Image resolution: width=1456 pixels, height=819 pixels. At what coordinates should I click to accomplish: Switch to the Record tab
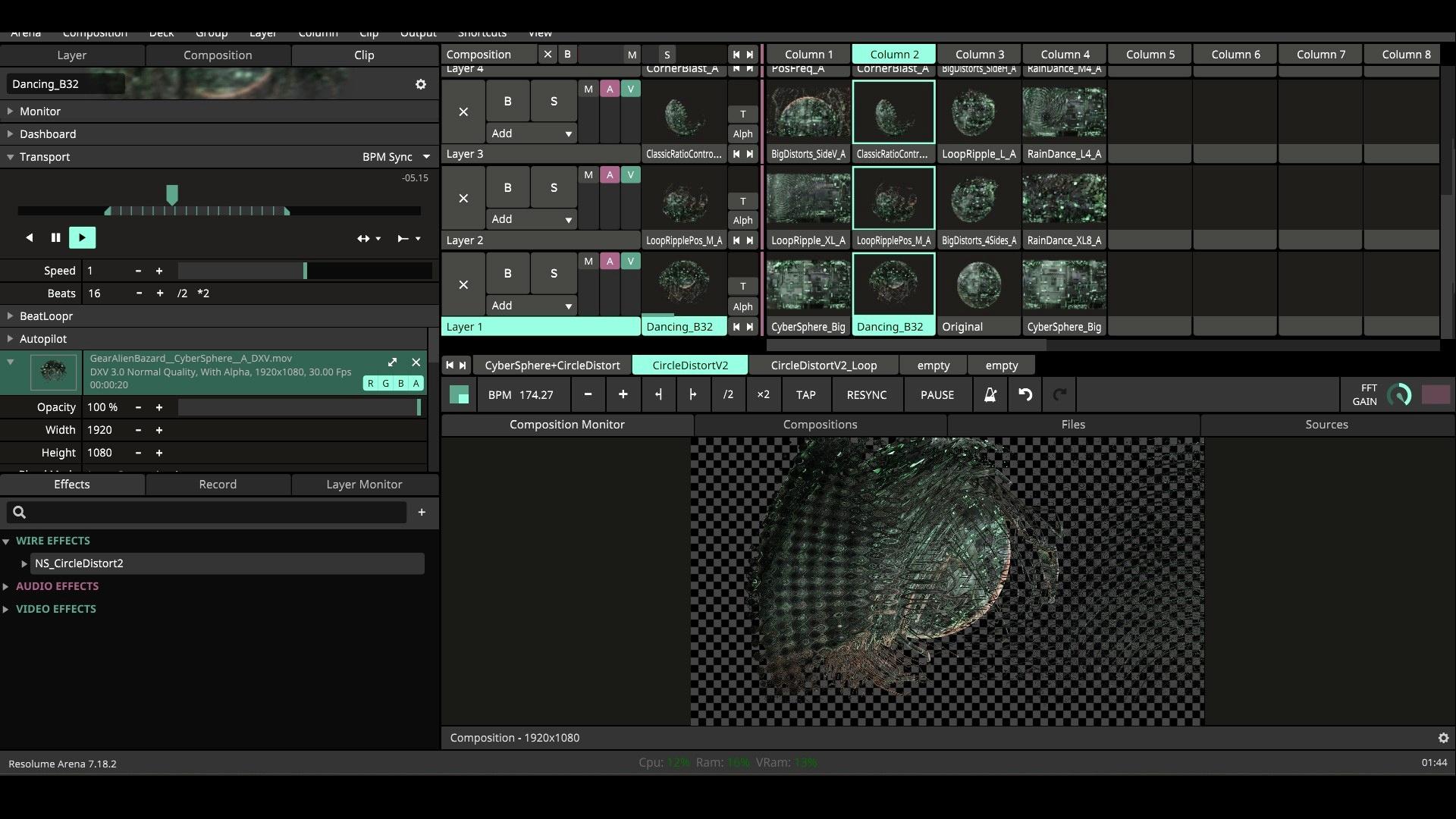218,485
